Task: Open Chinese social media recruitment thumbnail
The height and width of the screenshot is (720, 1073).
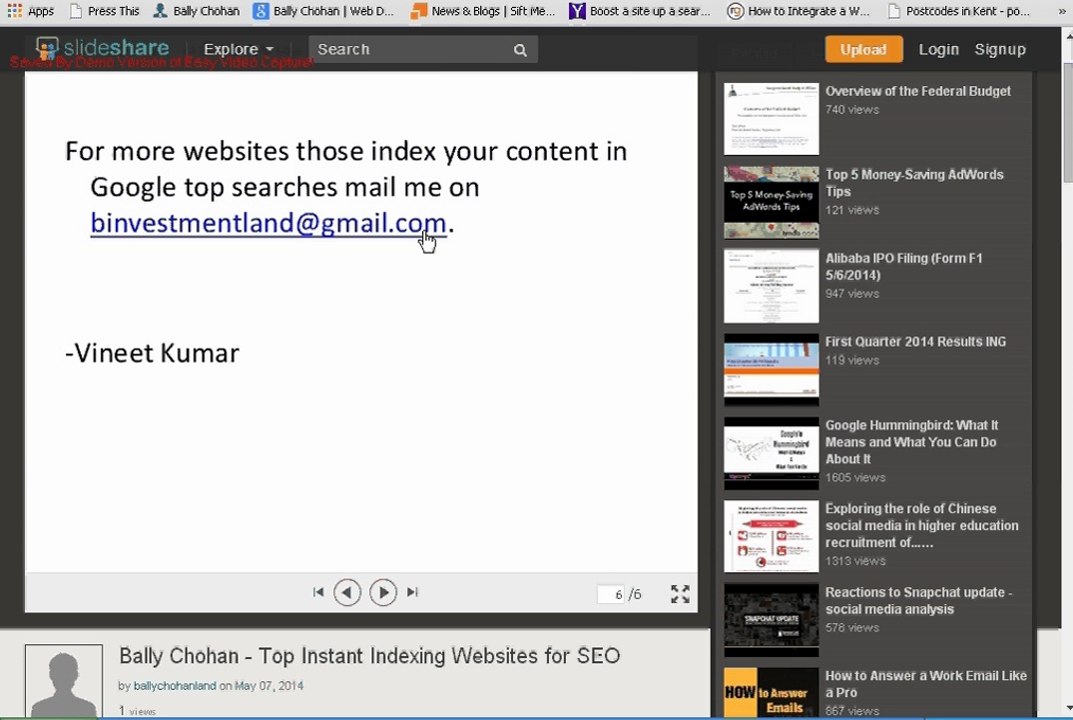Action: [x=771, y=537]
